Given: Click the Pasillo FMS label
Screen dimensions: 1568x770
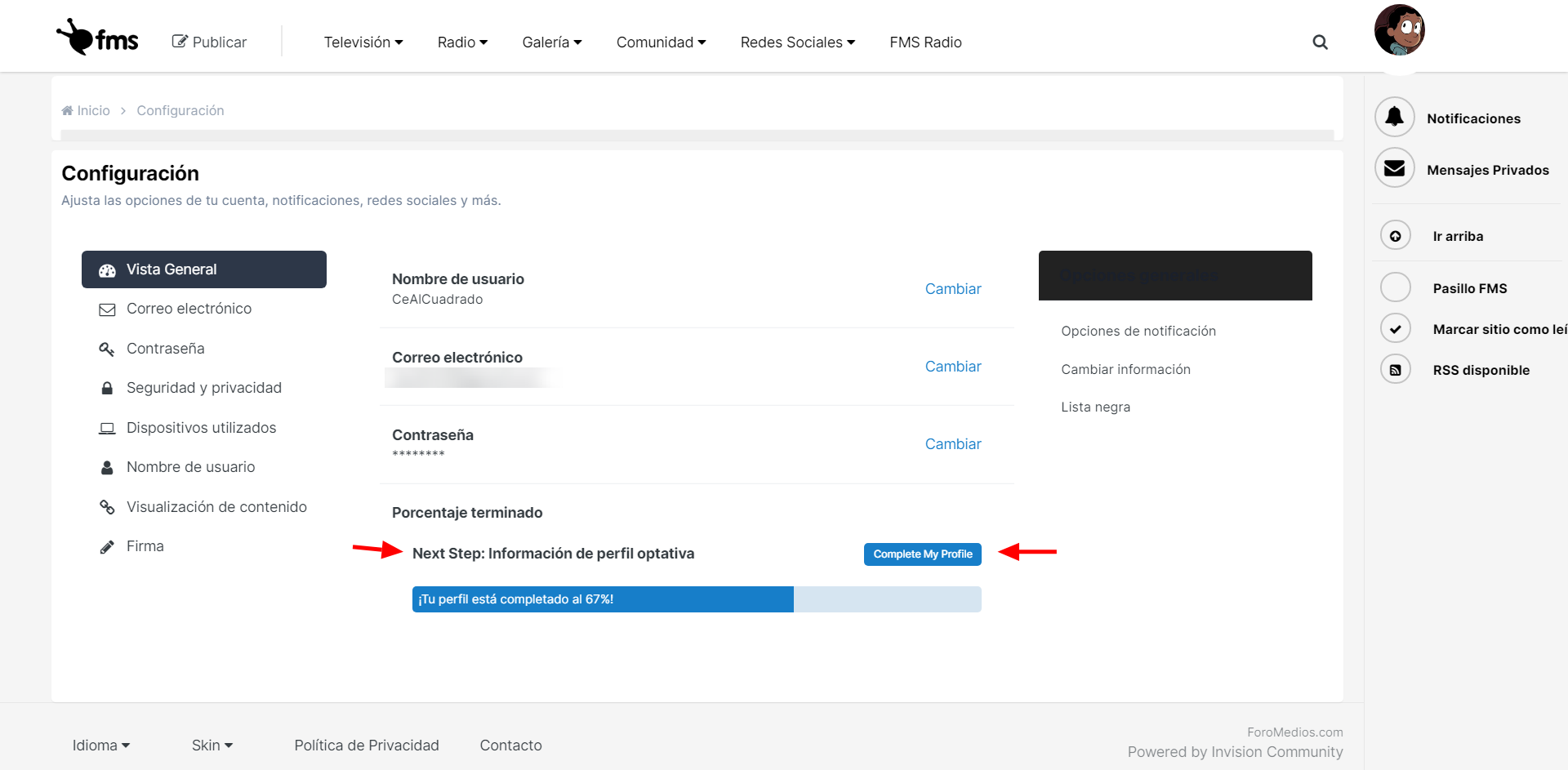Looking at the screenshot, I should click(x=1470, y=288).
